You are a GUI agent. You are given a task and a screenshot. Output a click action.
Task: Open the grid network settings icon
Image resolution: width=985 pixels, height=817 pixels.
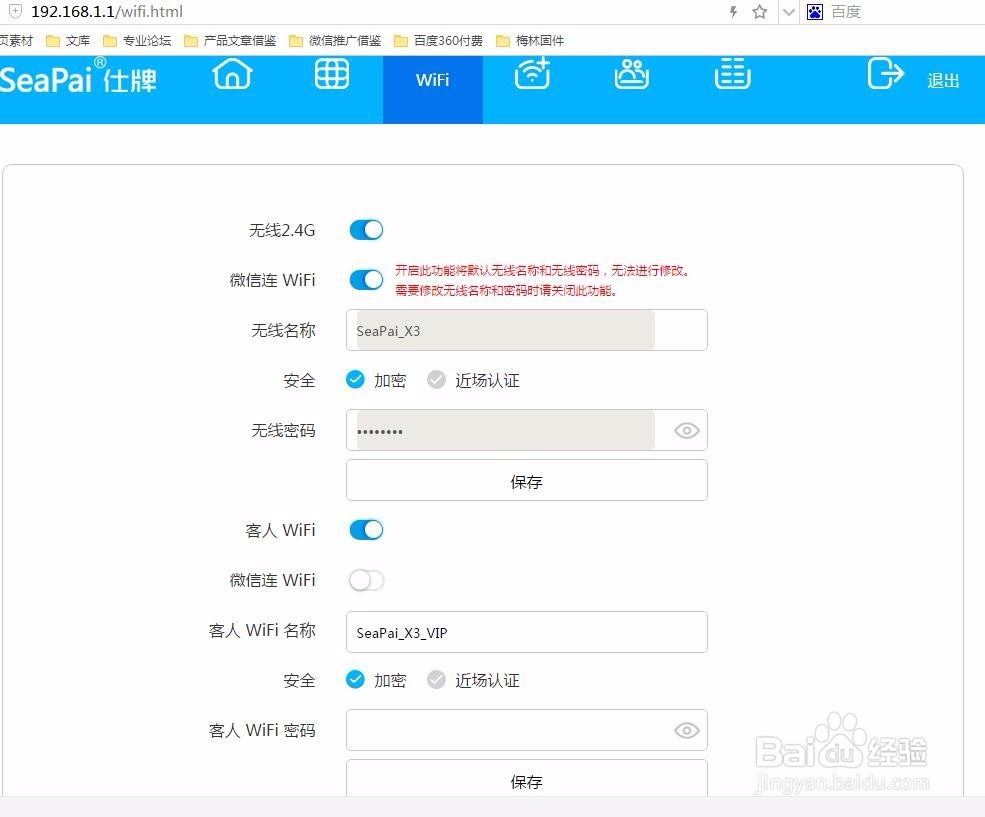pos(332,74)
